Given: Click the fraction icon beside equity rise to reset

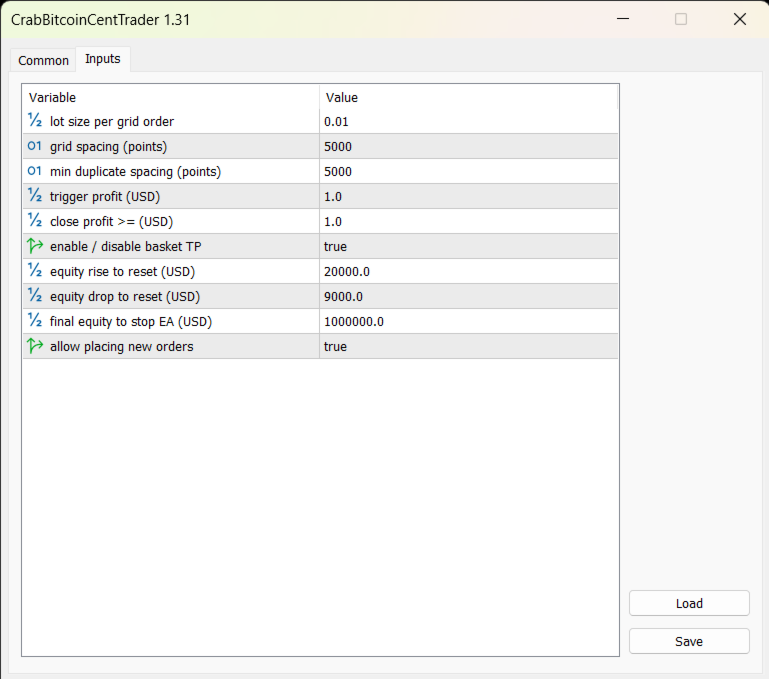Looking at the screenshot, I should click(x=35, y=270).
